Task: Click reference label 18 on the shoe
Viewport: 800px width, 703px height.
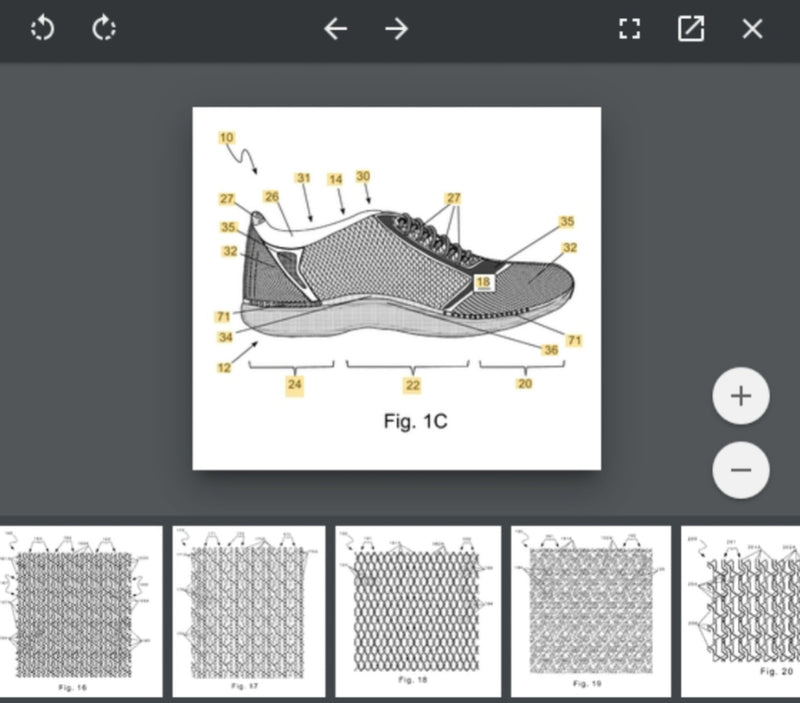Action: point(482,282)
